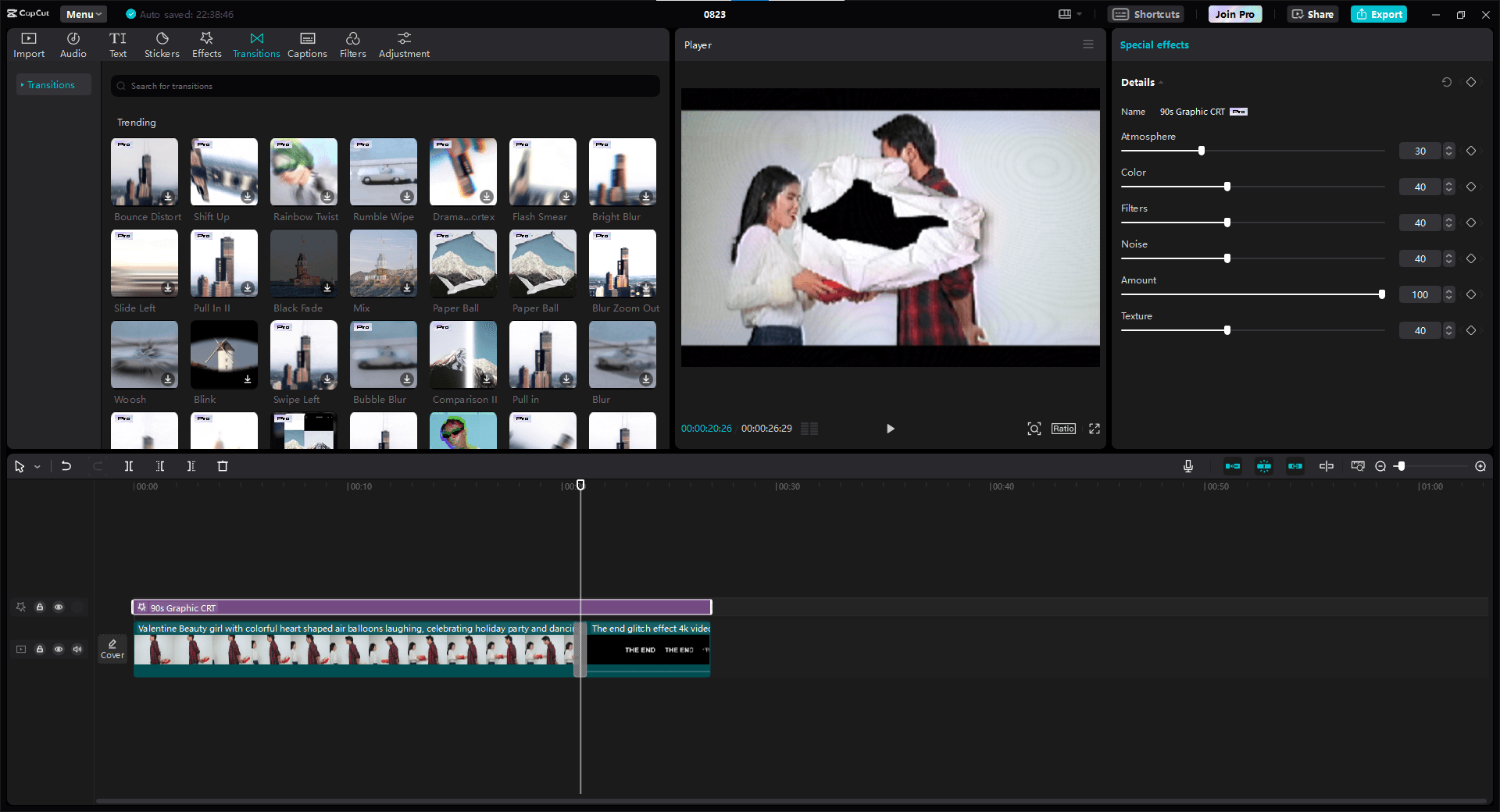
Task: Switch to the Effects tab
Action: [206, 45]
